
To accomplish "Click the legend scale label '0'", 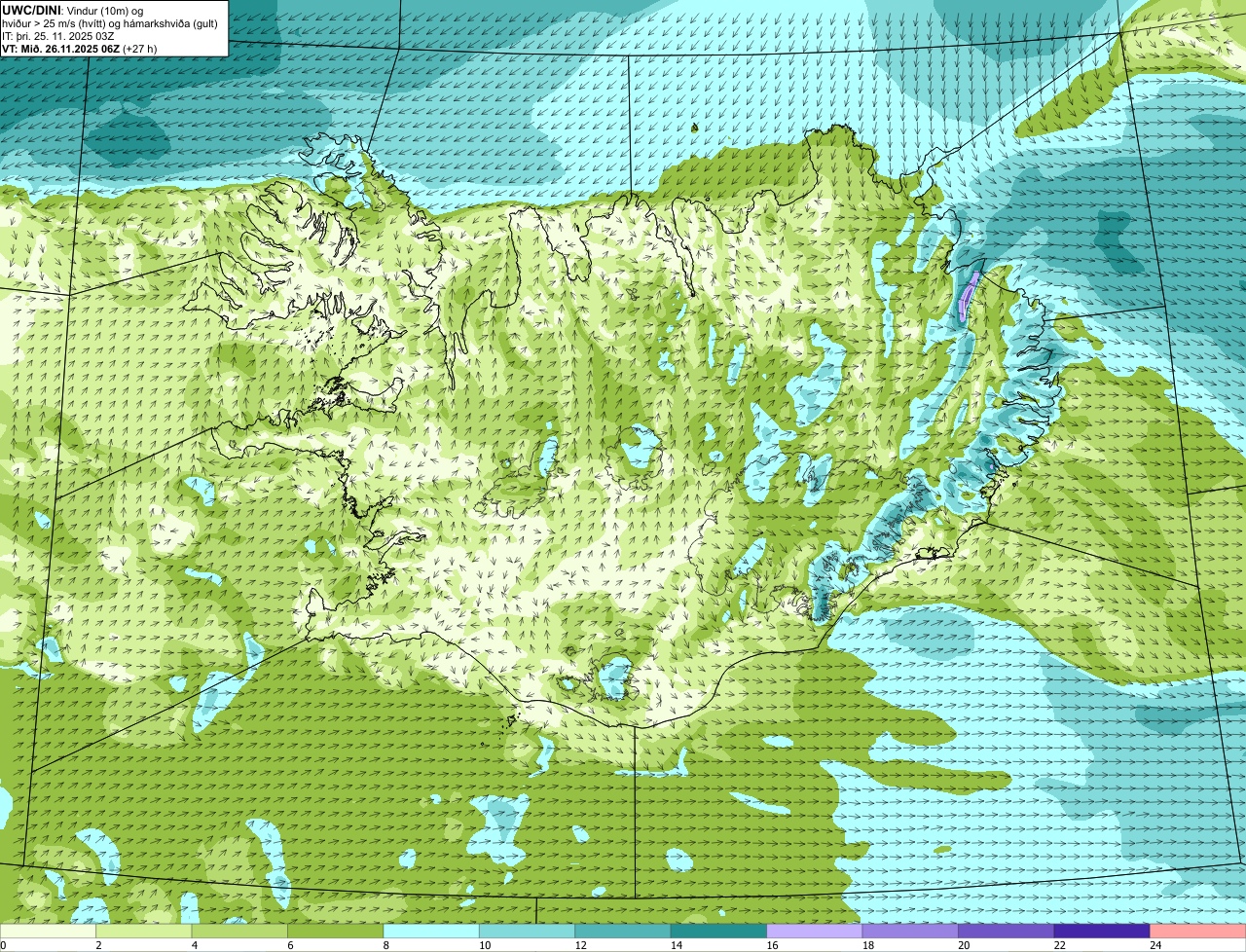I will (x=4, y=945).
